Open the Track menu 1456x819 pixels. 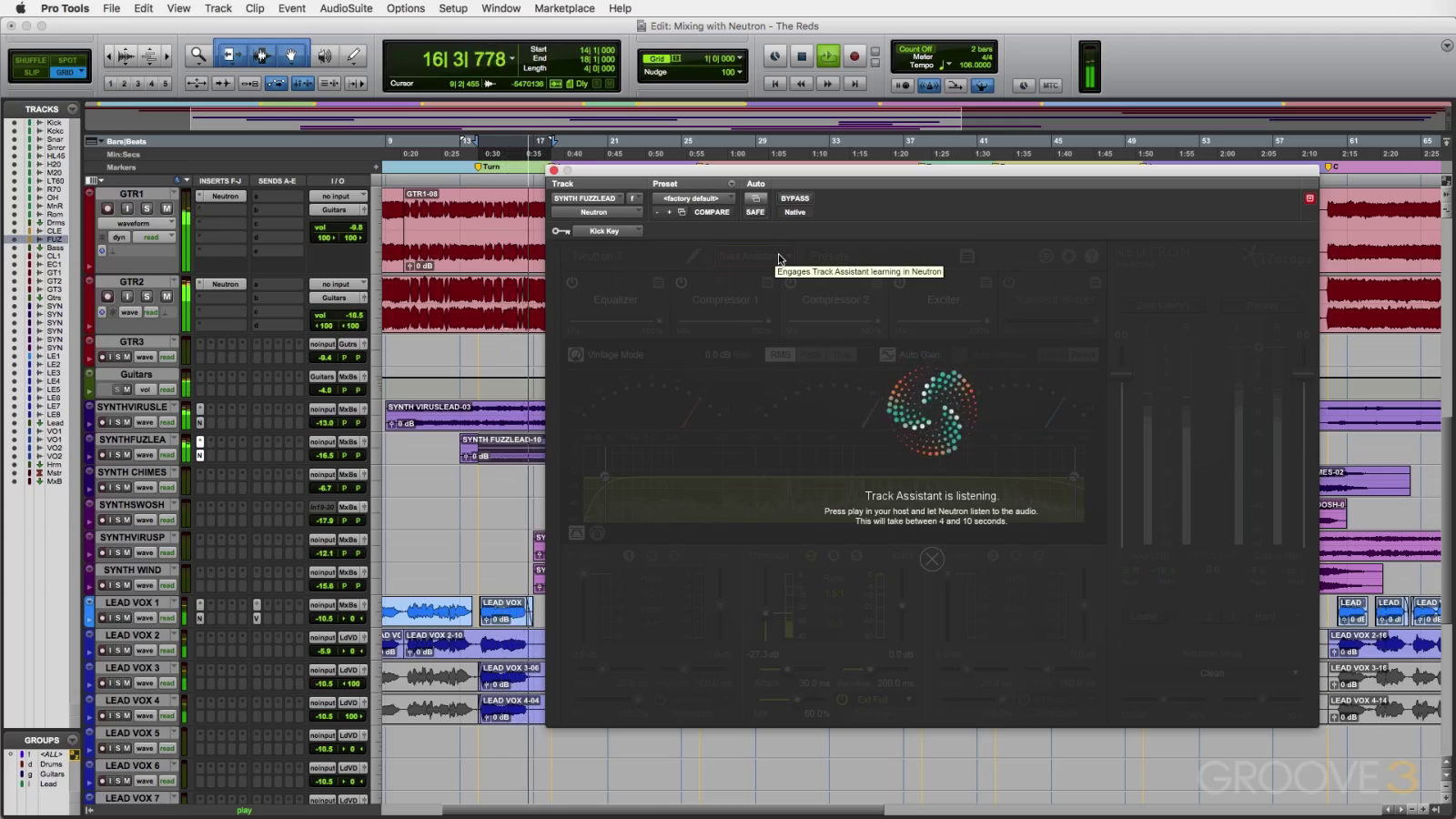pyautogui.click(x=217, y=8)
